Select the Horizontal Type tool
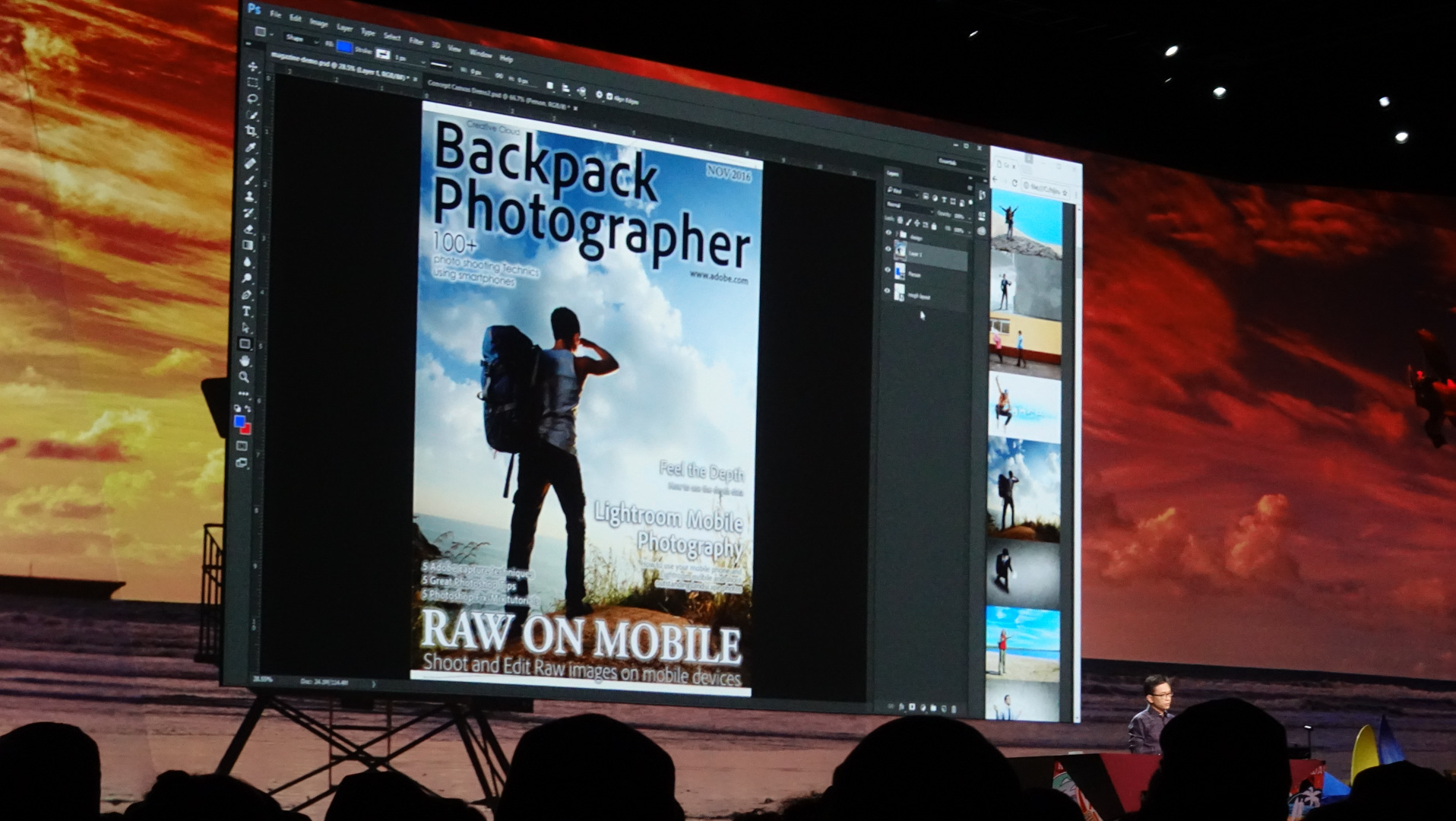The width and height of the screenshot is (1456, 821). pos(246,312)
